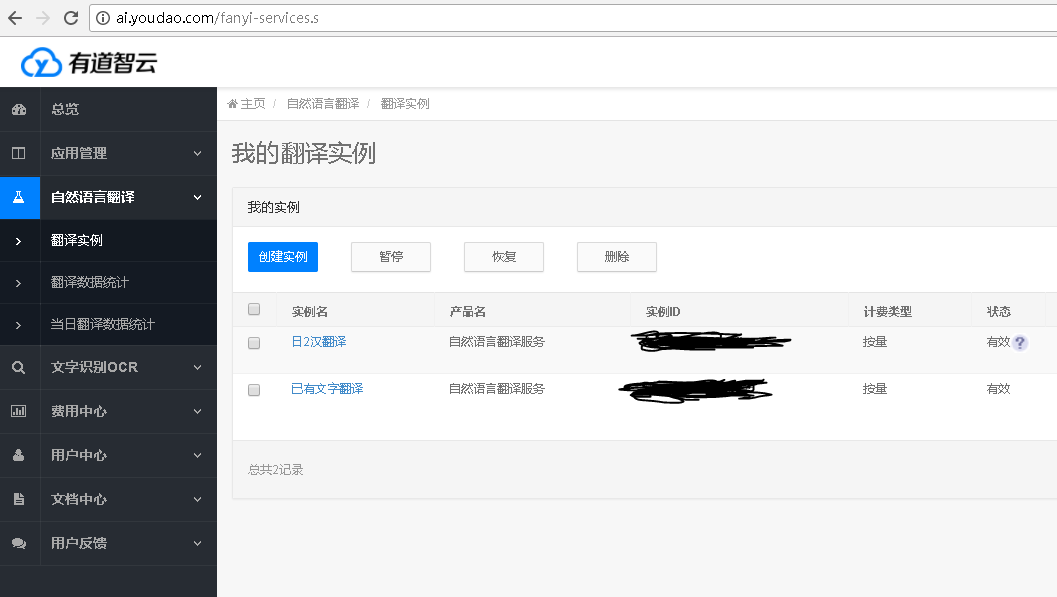The image size is (1057, 597).
Task: Expand the 文字识别OCR chevron
Action: click(x=198, y=368)
